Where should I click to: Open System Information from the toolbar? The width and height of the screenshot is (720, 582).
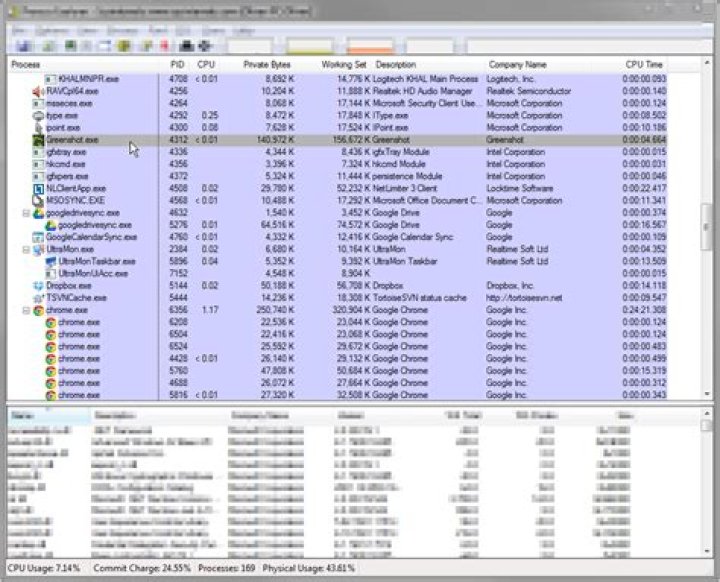(x=70, y=46)
